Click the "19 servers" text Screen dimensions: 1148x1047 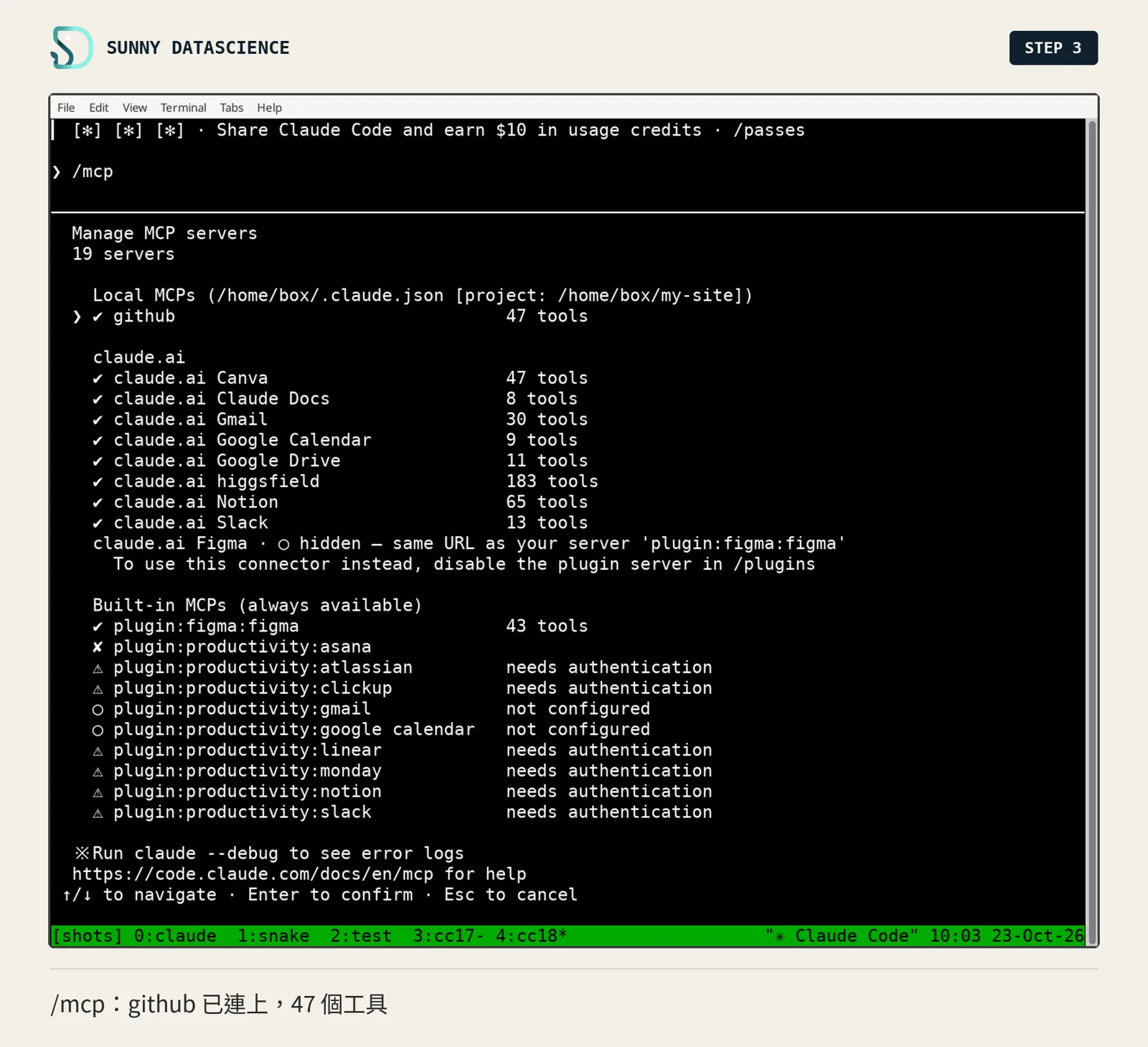tap(123, 255)
